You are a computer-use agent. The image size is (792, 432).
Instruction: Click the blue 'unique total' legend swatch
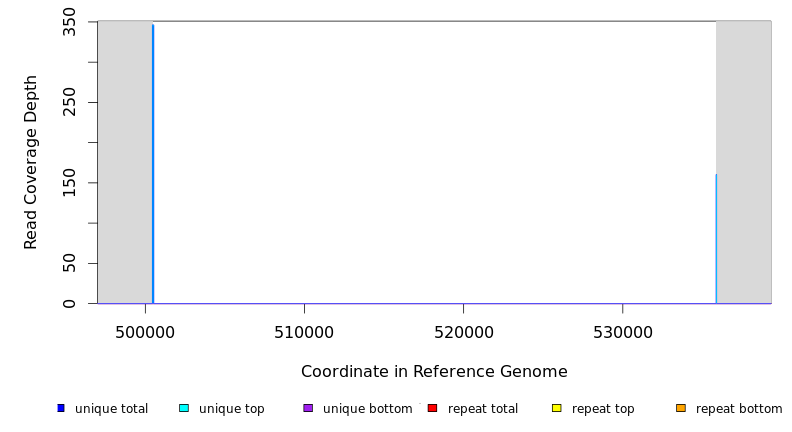click(x=61, y=408)
